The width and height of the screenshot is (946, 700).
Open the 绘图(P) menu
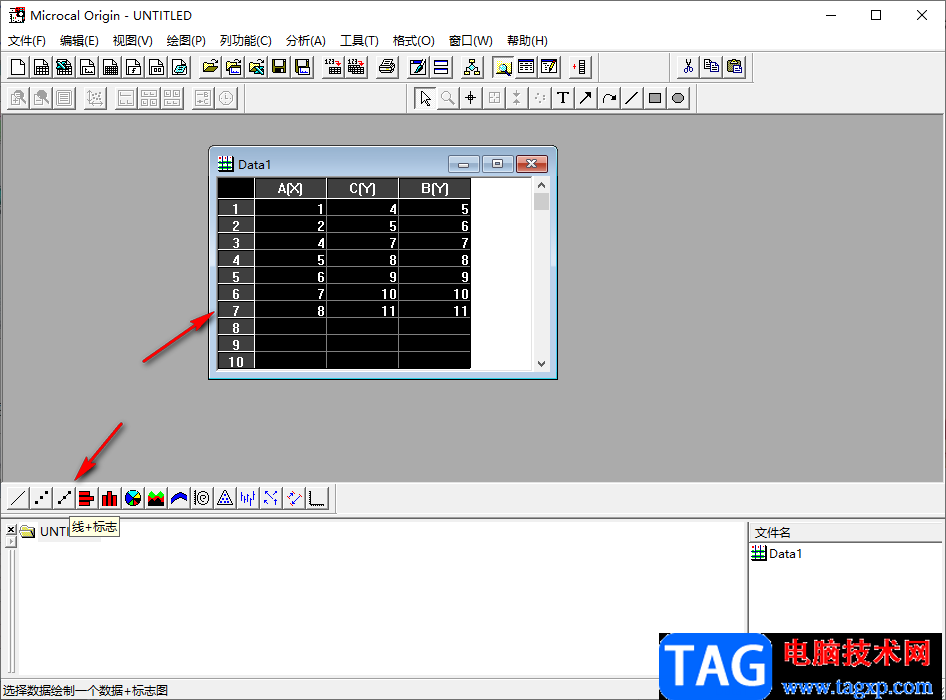[x=186, y=40]
